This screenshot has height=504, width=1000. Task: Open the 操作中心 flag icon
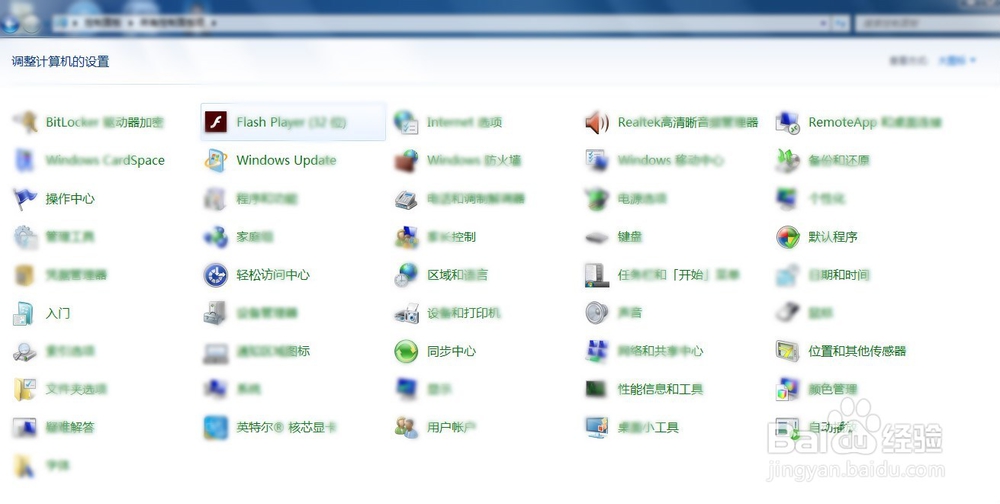click(x=26, y=198)
